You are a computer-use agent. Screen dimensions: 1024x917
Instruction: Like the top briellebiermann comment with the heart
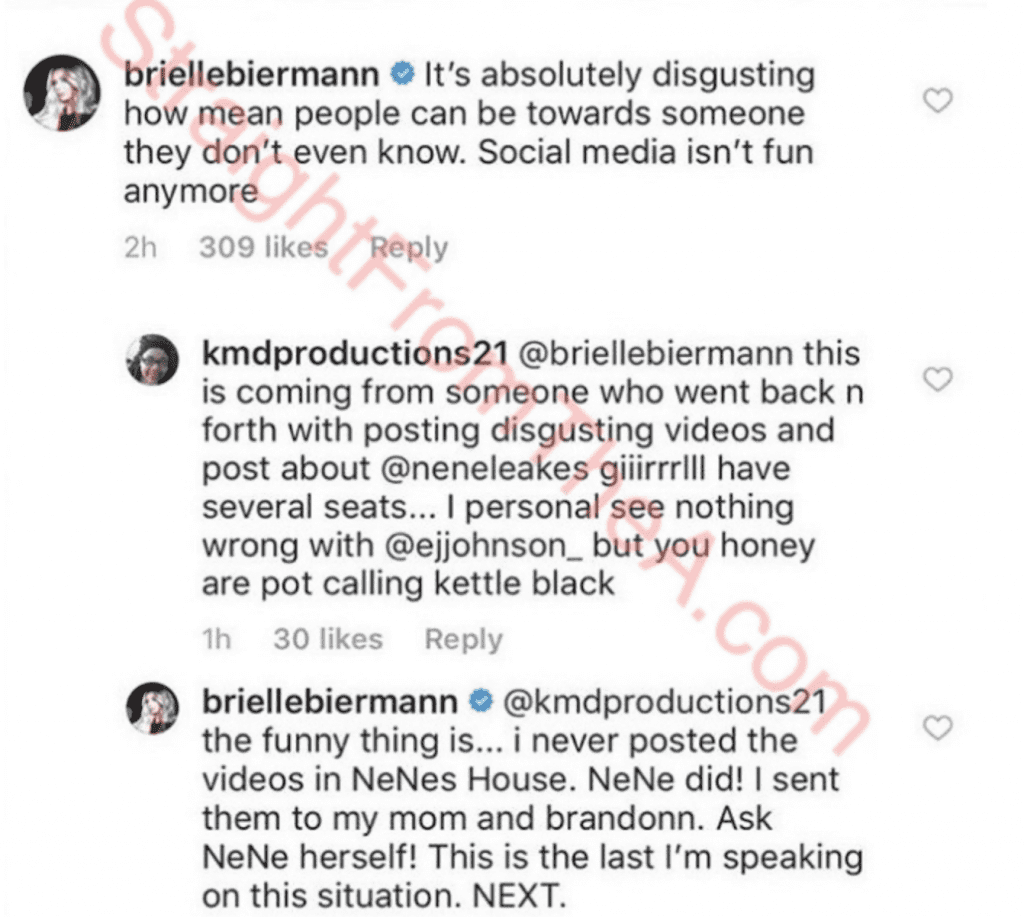pyautogui.click(x=937, y=100)
